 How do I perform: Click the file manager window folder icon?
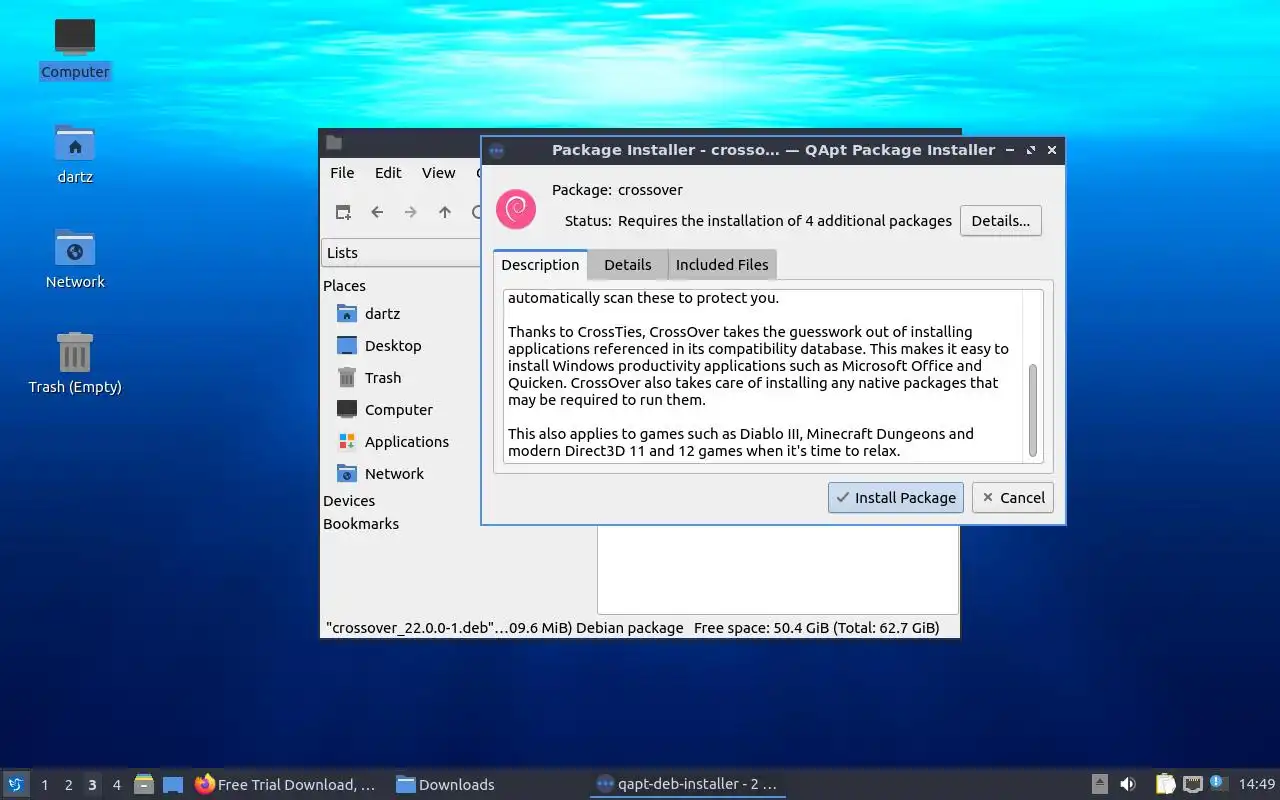coord(334,143)
